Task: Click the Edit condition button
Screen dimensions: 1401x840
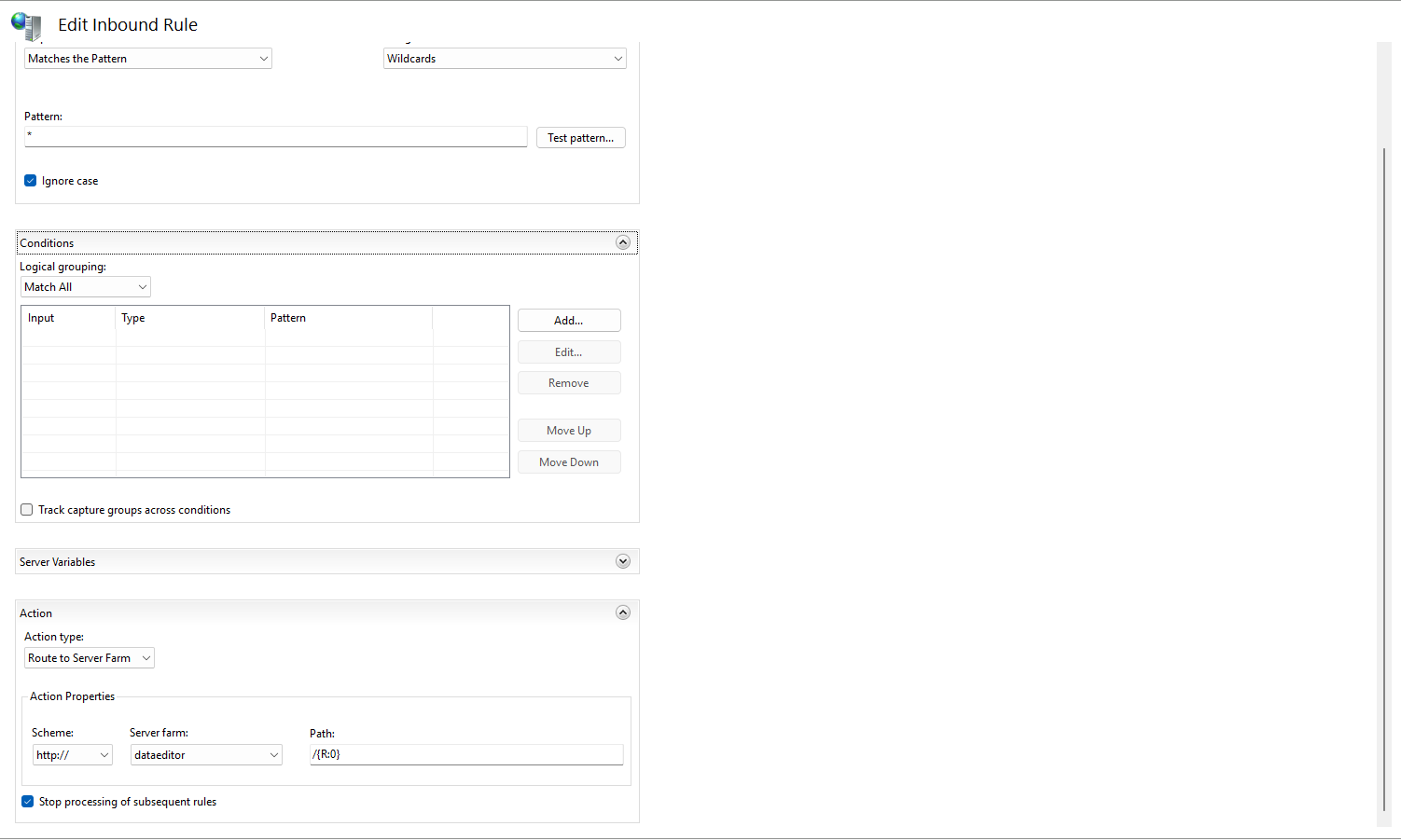Action: click(x=569, y=352)
